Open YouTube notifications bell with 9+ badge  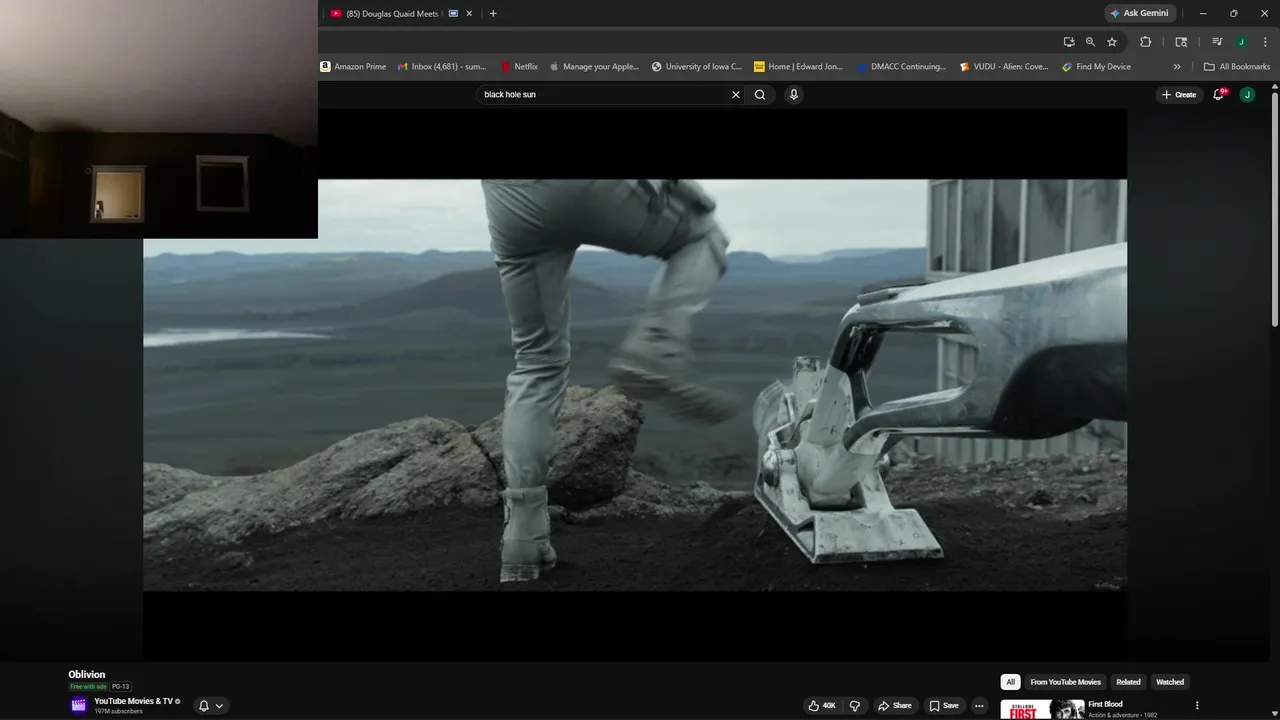tap(1219, 95)
